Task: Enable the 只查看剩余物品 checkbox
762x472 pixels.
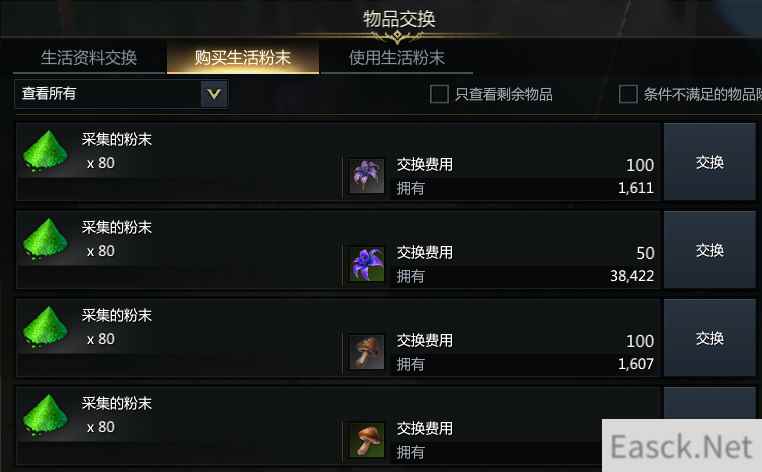Action: (439, 94)
